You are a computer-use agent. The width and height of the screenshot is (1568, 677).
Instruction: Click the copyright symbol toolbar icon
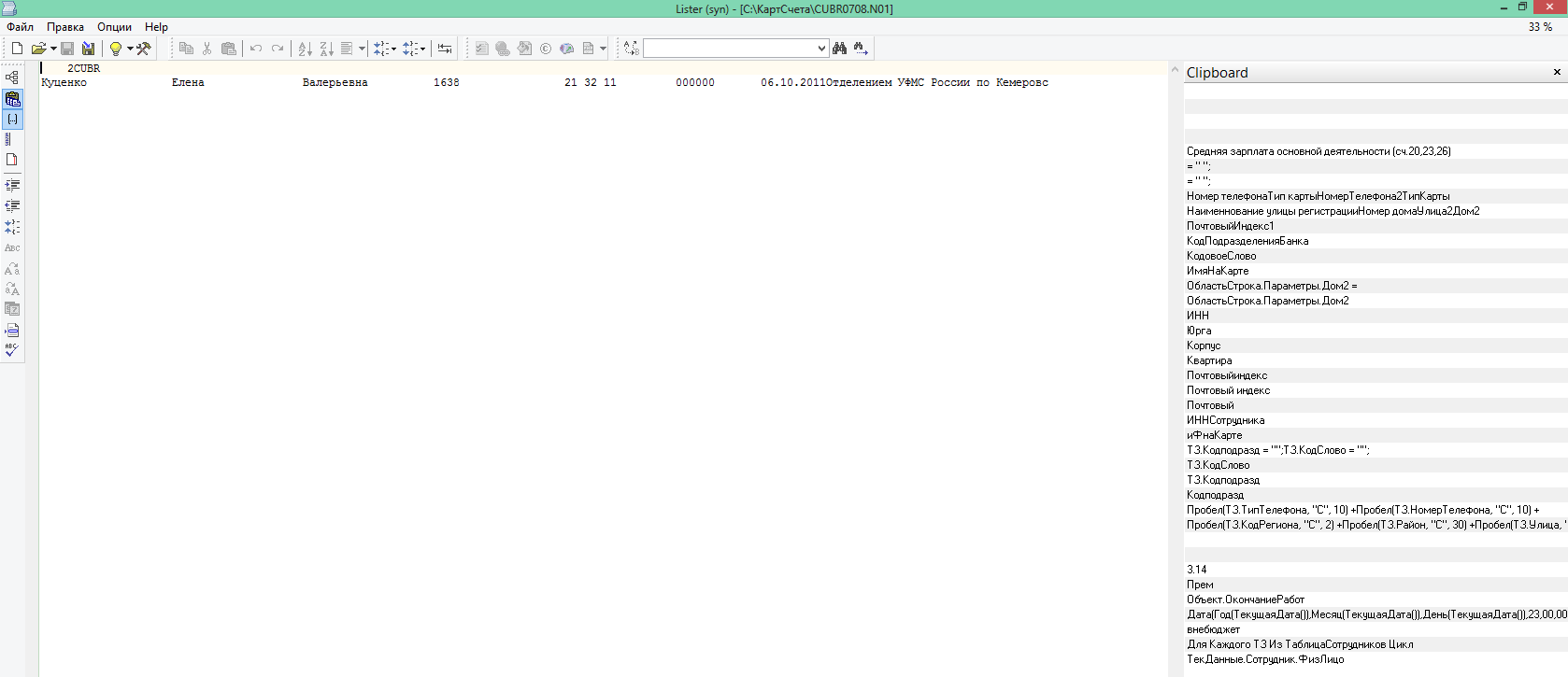tap(546, 49)
